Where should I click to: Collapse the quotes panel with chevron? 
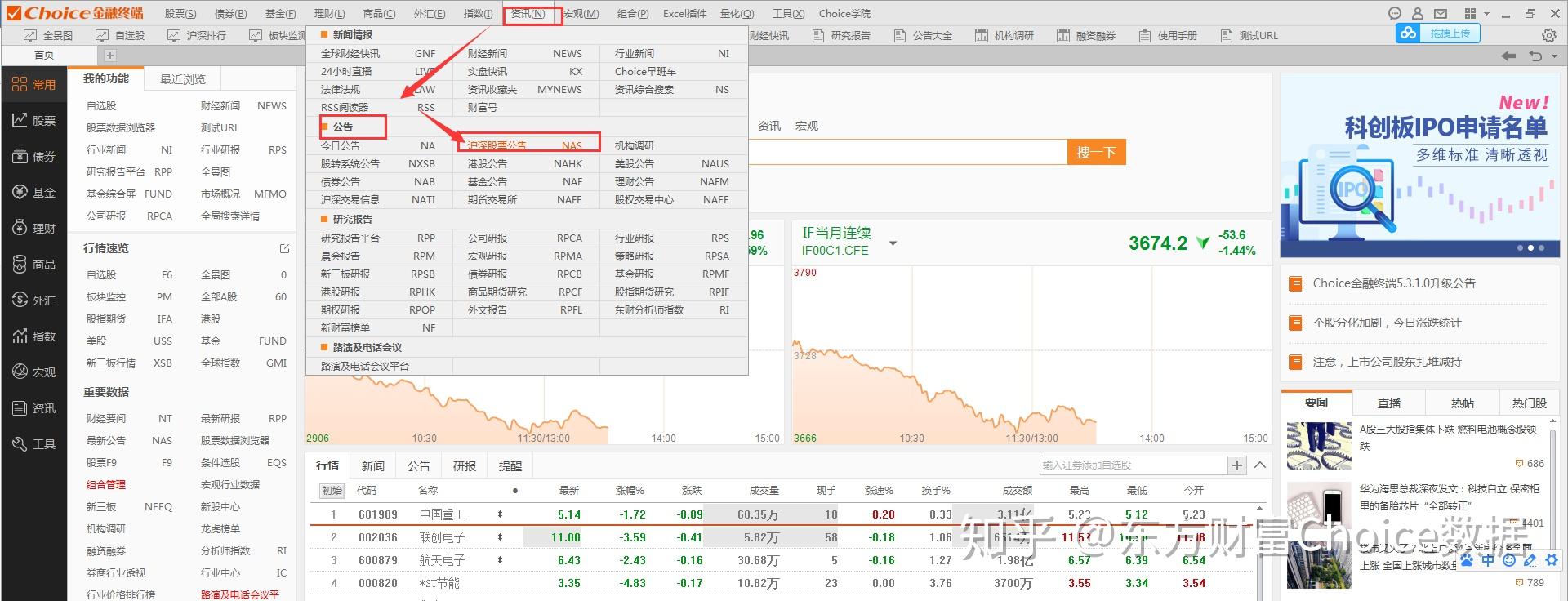coord(1260,465)
